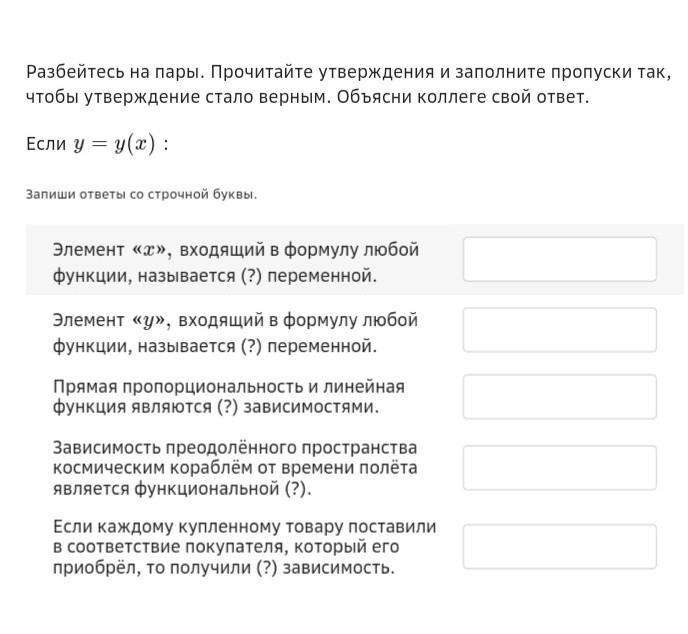688x634 pixels.
Task: Click the statement about космическим кораблём
Action: click(x=235, y=468)
